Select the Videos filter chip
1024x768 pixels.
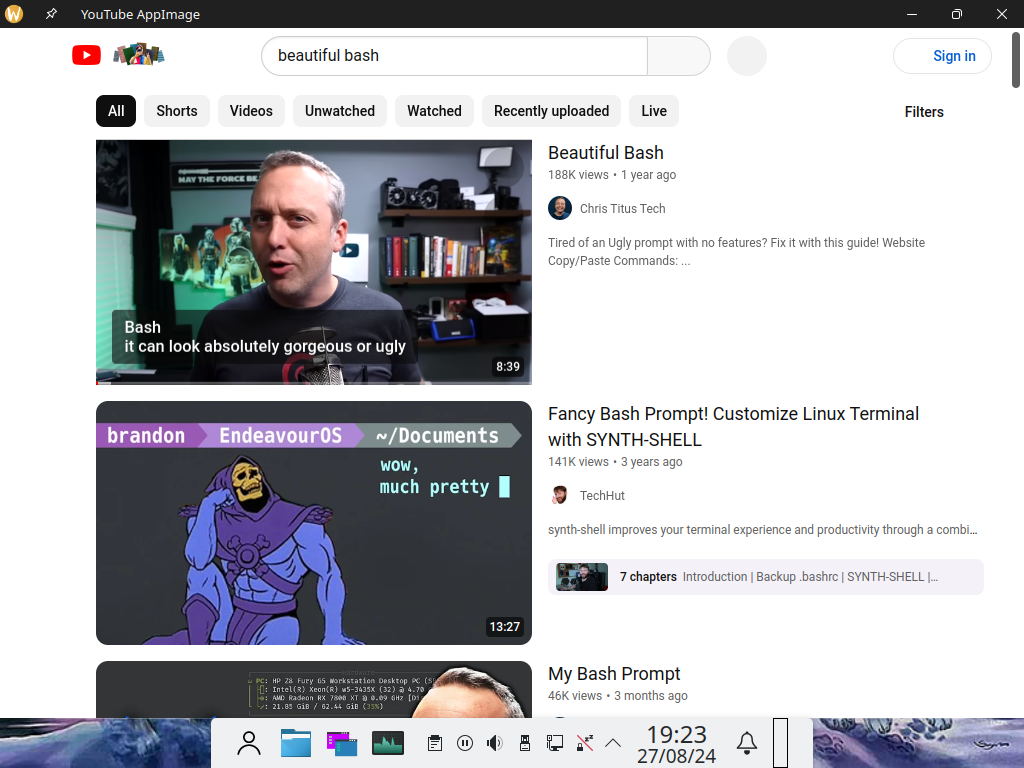[x=251, y=111]
